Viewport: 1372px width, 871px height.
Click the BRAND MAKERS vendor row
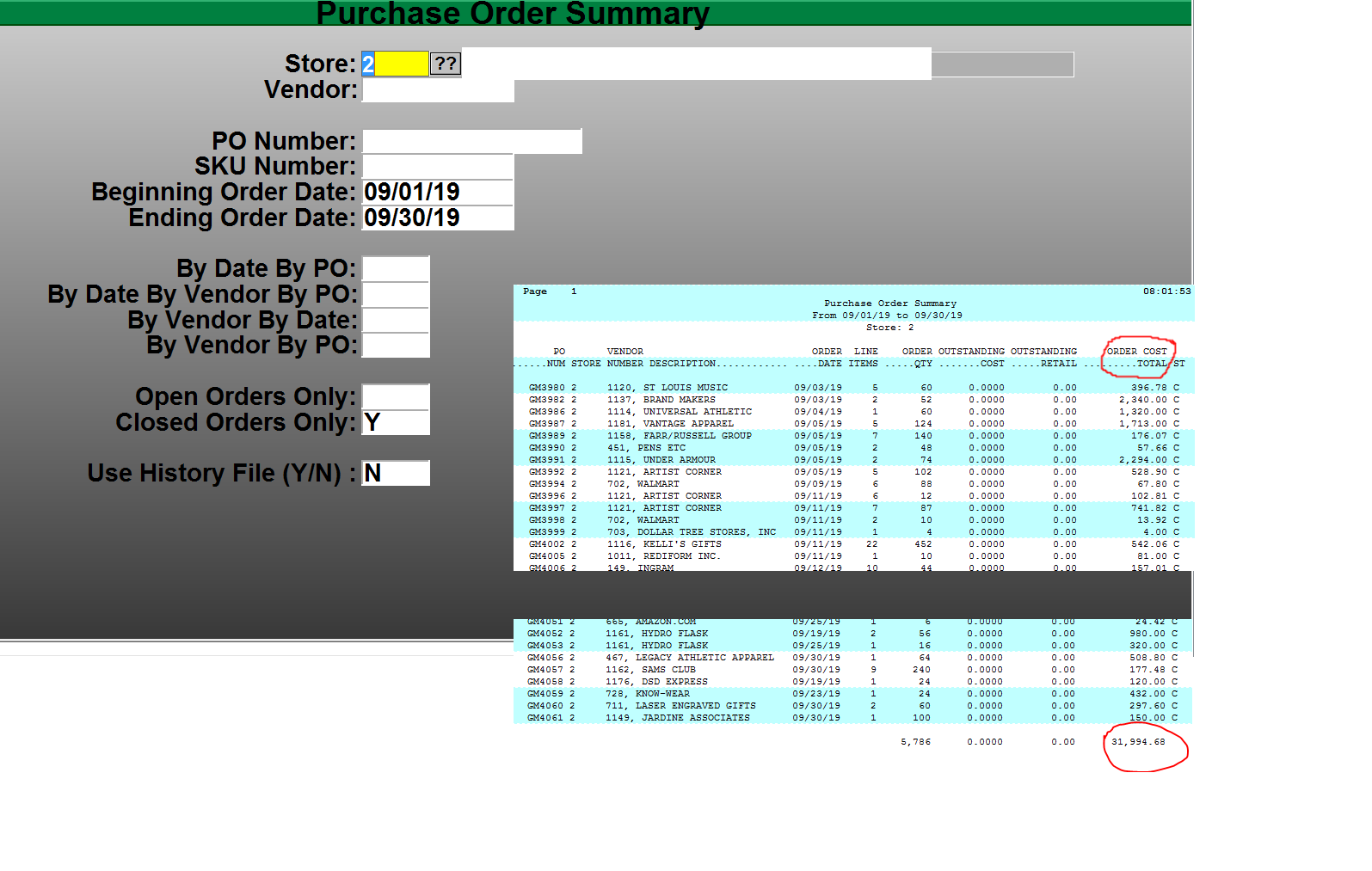click(x=852, y=400)
